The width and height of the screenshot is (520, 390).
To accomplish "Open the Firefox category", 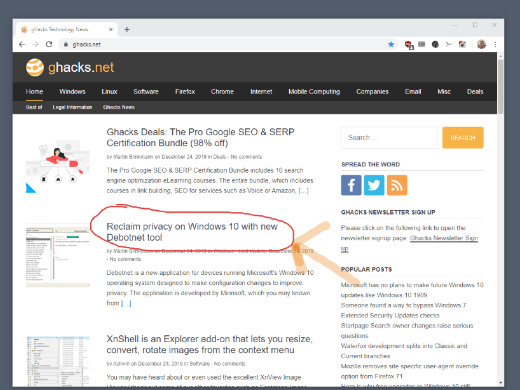I will click(x=185, y=91).
